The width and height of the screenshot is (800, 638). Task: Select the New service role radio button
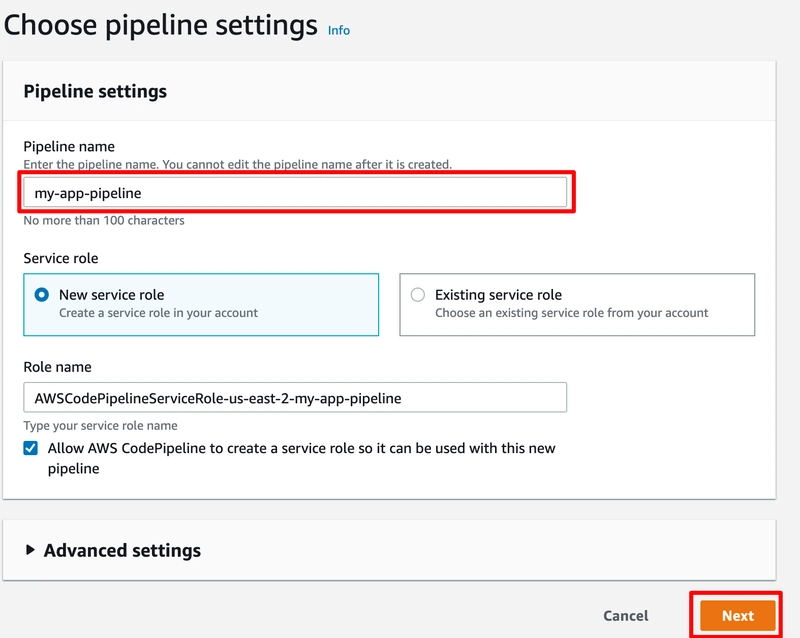point(42,295)
